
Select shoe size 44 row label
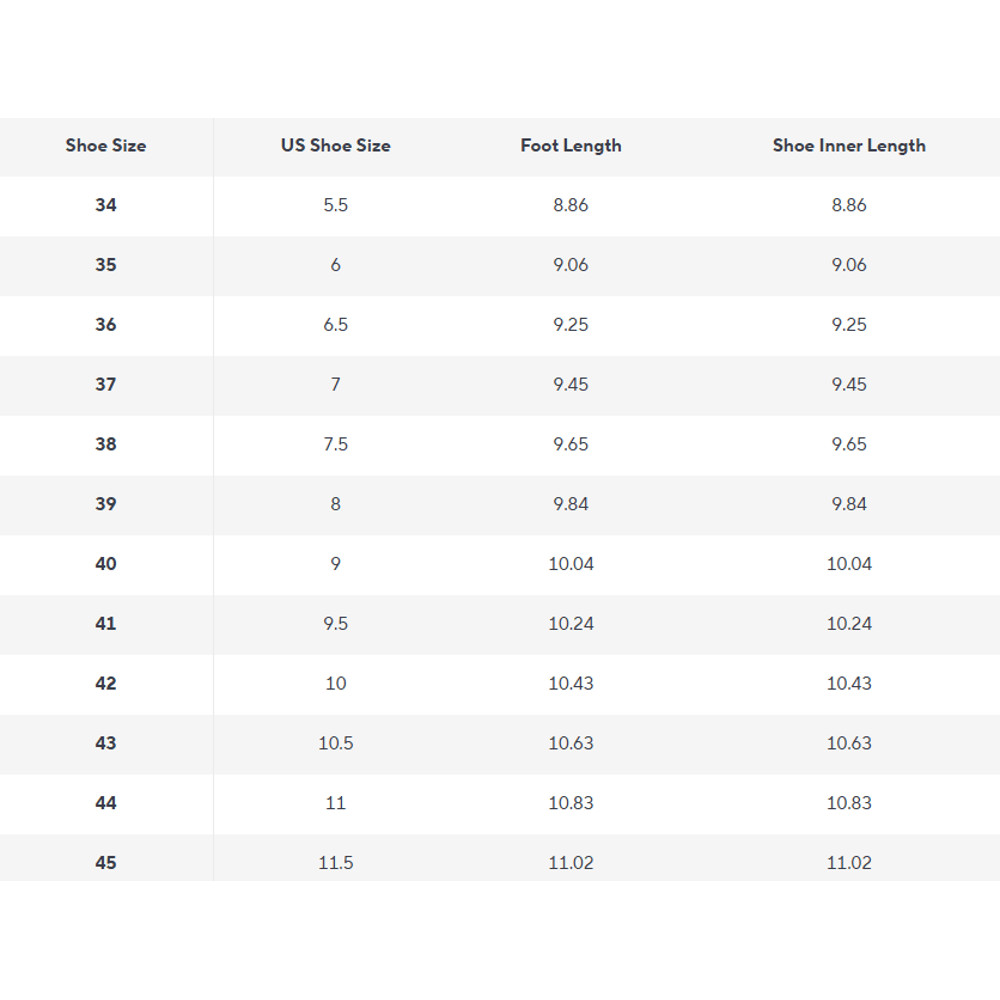[106, 803]
